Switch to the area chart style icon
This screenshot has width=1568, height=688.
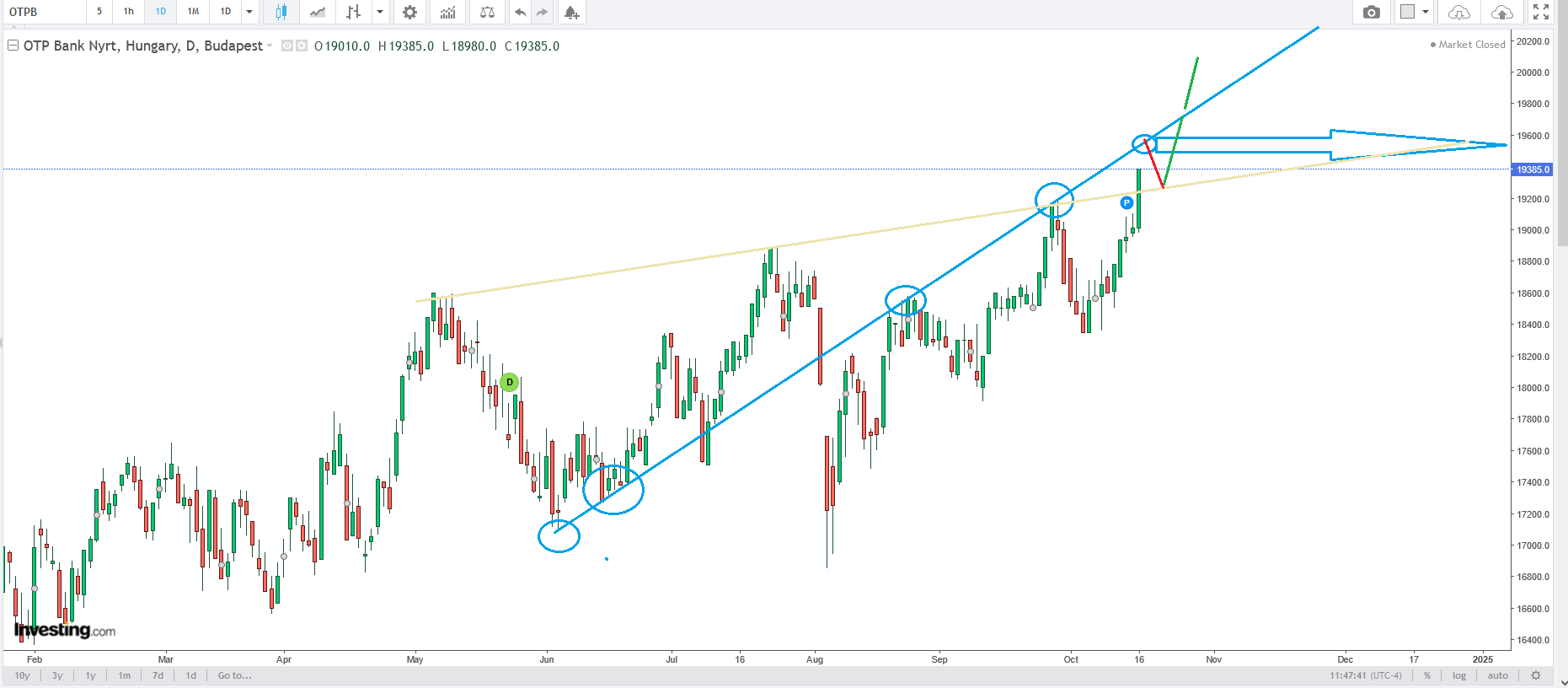318,12
